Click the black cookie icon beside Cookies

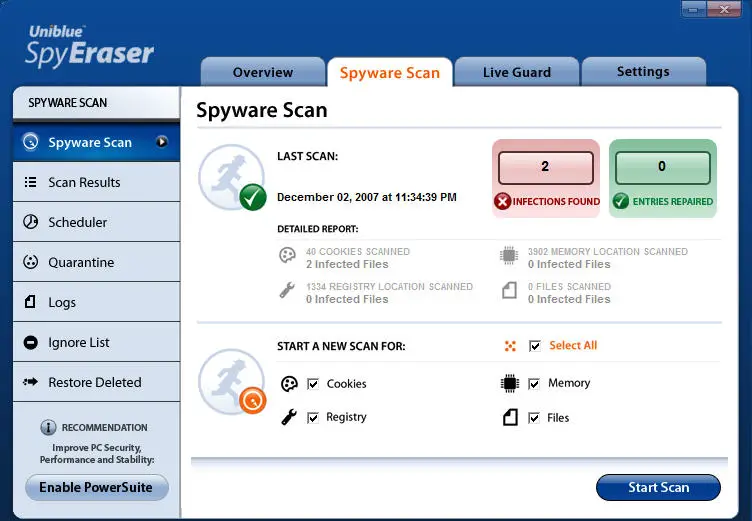[289, 384]
